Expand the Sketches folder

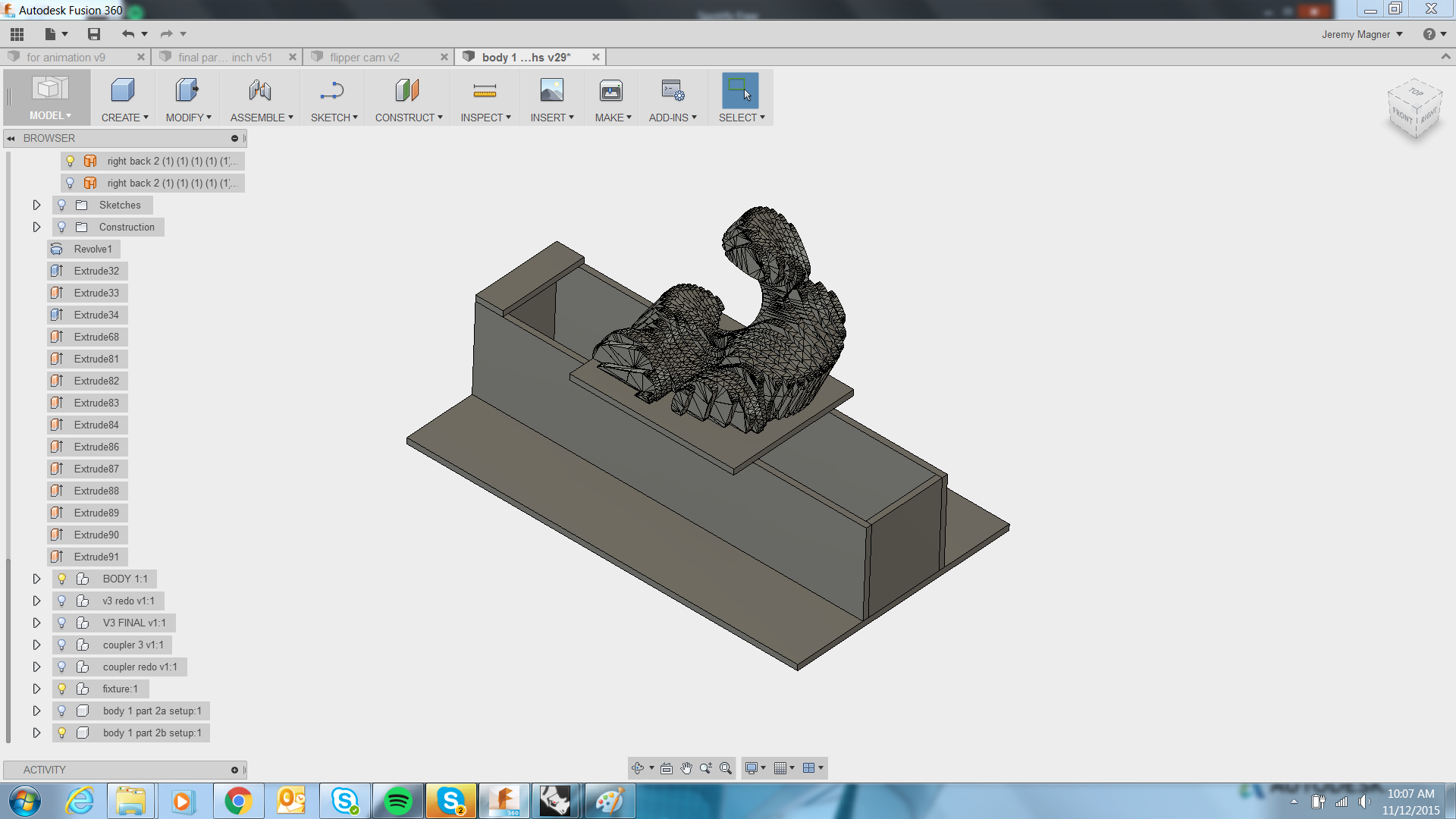(36, 205)
